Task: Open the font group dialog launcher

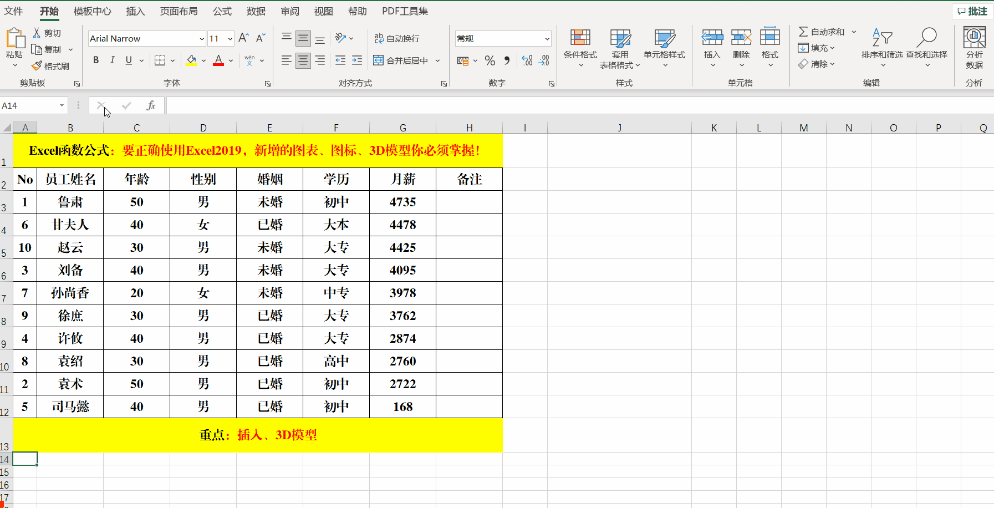Action: [267, 84]
